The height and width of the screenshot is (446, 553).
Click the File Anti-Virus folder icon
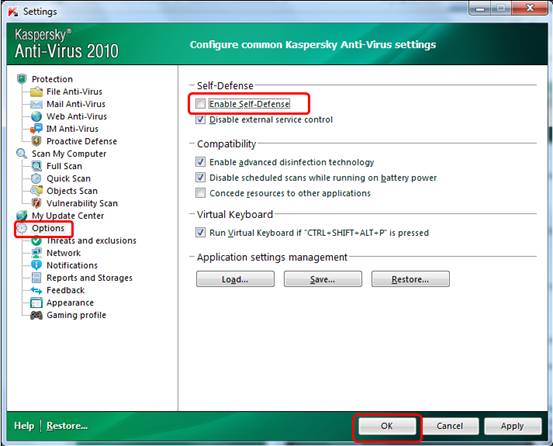click(x=36, y=92)
